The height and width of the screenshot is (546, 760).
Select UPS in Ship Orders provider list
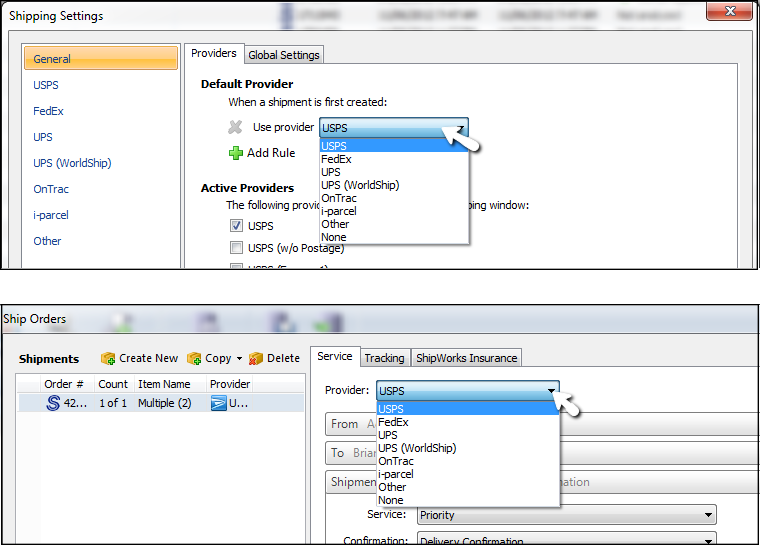pos(468,435)
